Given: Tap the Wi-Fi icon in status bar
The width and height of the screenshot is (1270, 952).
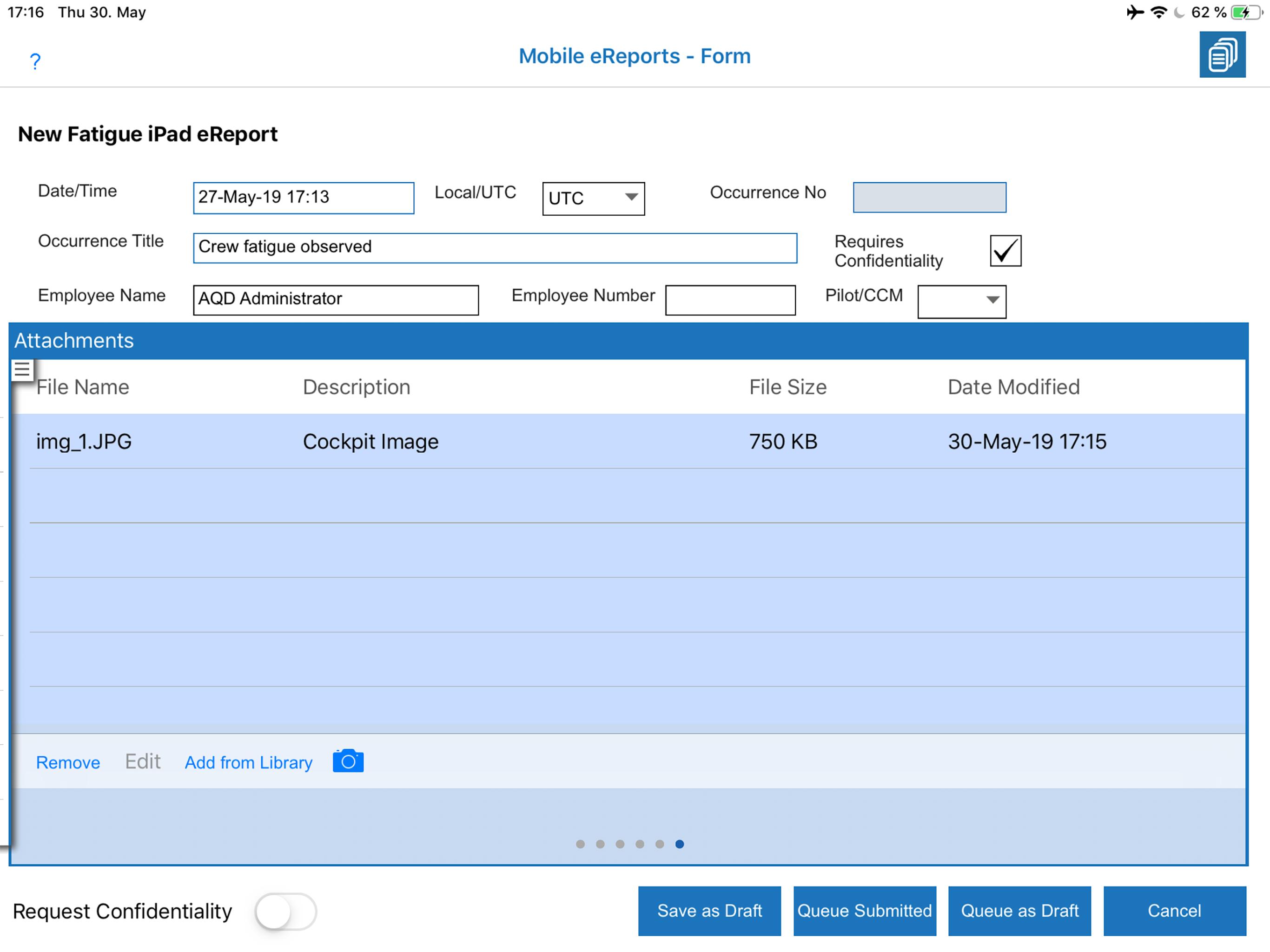Looking at the screenshot, I should [x=1158, y=12].
